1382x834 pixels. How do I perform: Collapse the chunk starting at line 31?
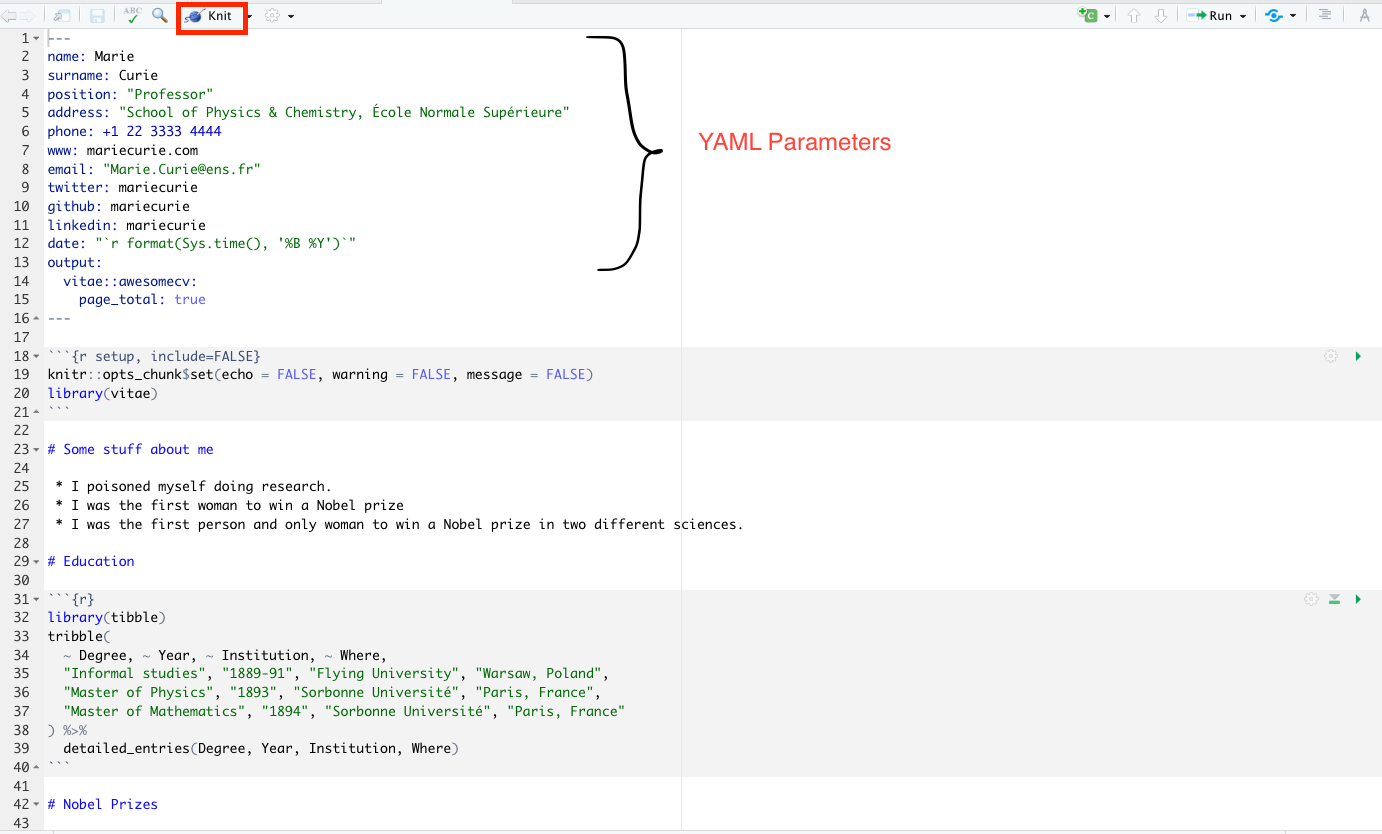coord(37,599)
